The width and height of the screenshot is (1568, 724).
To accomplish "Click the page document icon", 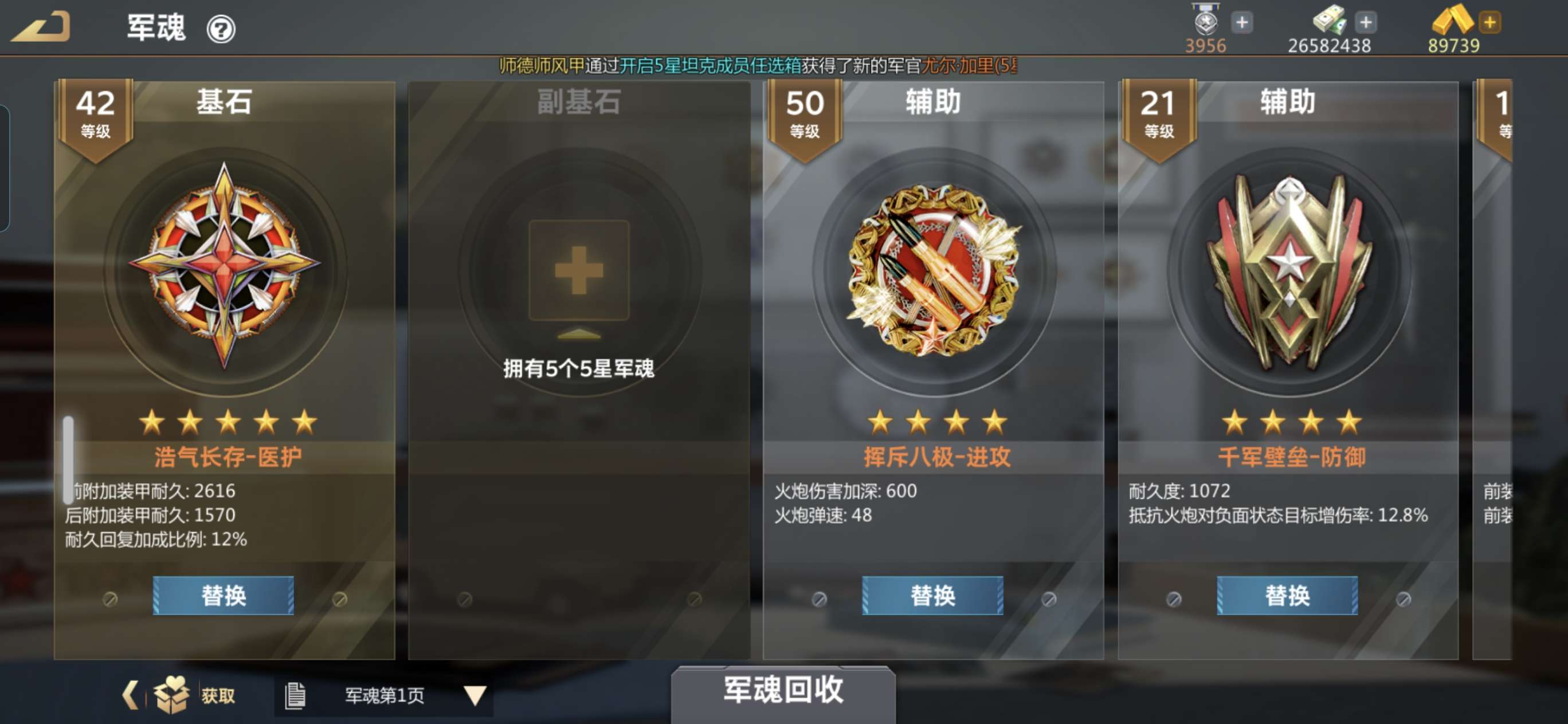I will 295,695.
